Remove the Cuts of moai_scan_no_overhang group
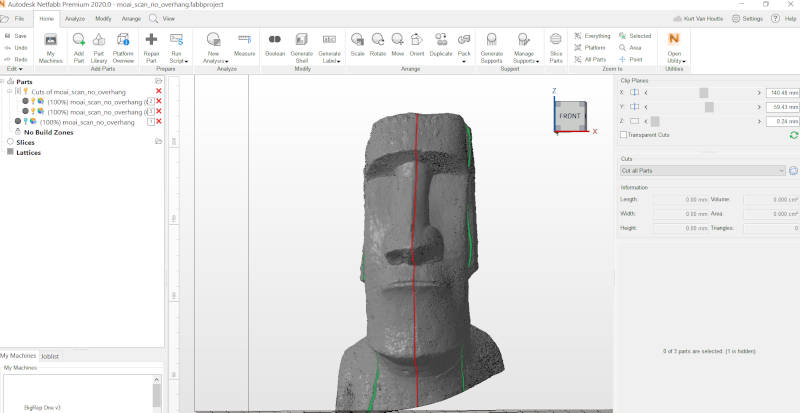The height and width of the screenshot is (413, 800). pyautogui.click(x=159, y=91)
